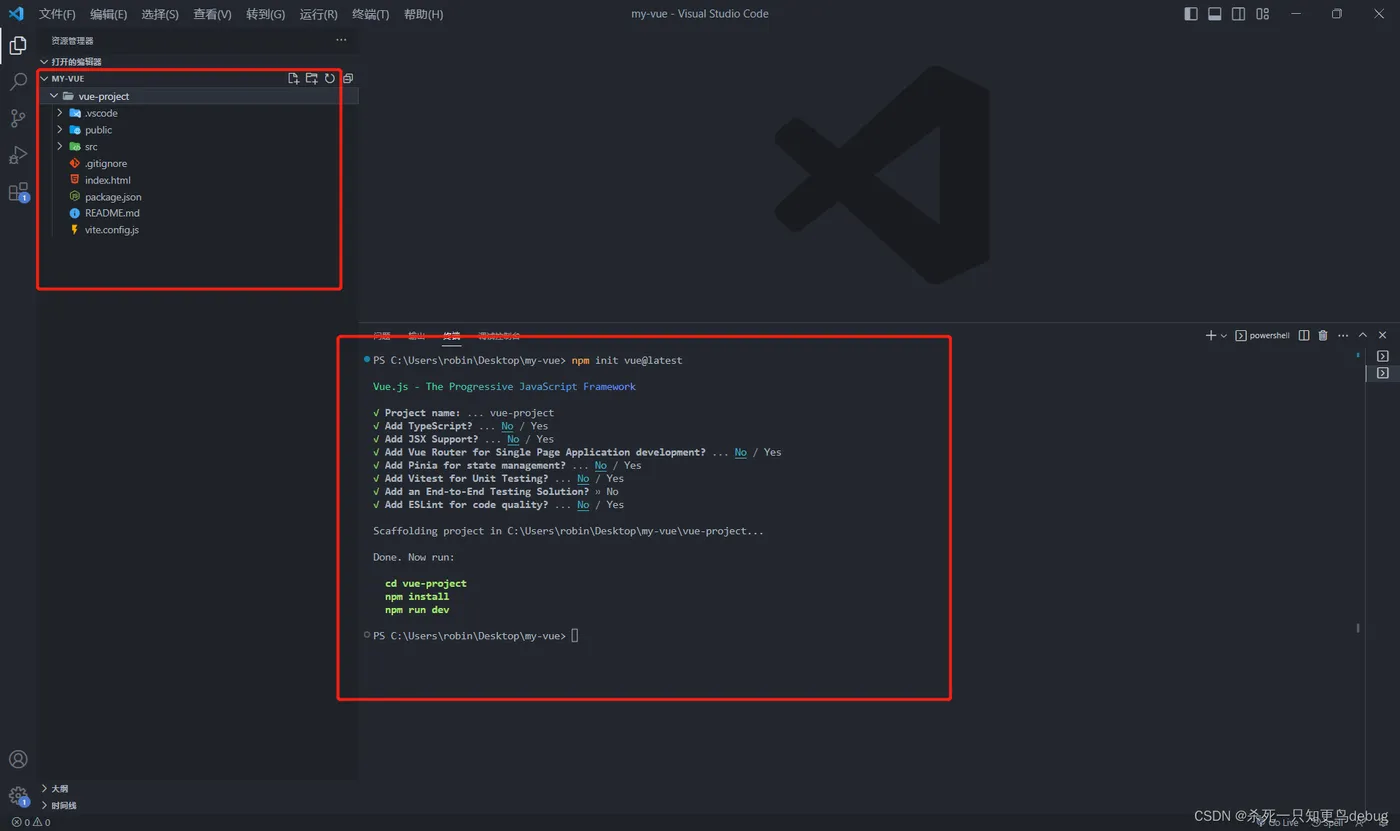Viewport: 1400px width, 831px height.
Task: Open the Extensions view
Action: (x=18, y=192)
